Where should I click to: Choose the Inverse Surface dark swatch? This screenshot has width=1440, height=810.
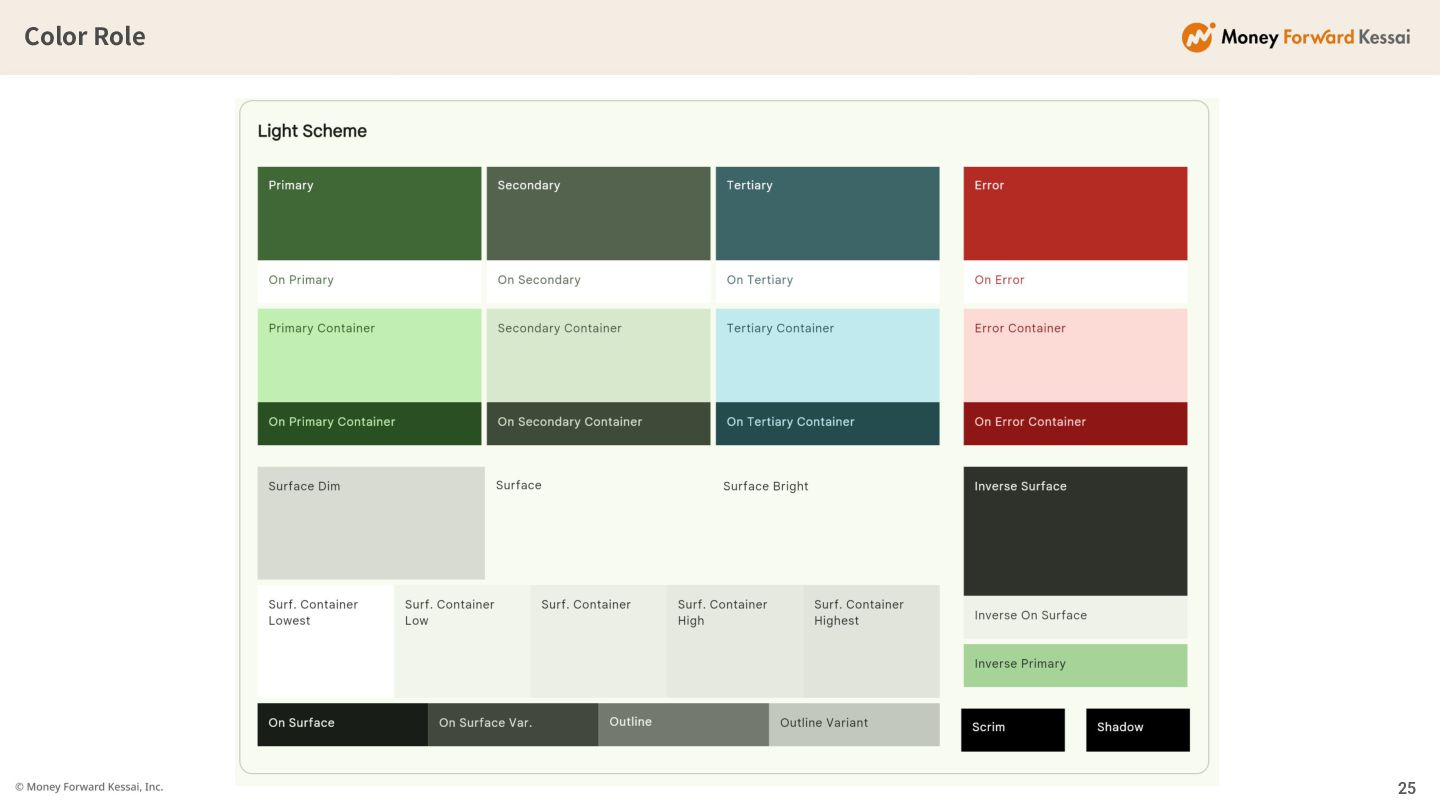[1075, 531]
